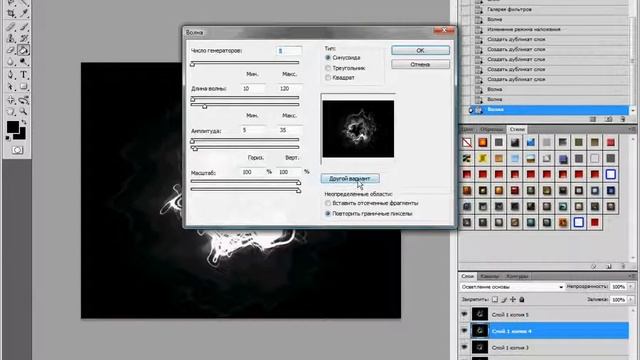The image size is (640, 360).
Task: Reset default foreground and background colors
Action: [x=8, y=138]
